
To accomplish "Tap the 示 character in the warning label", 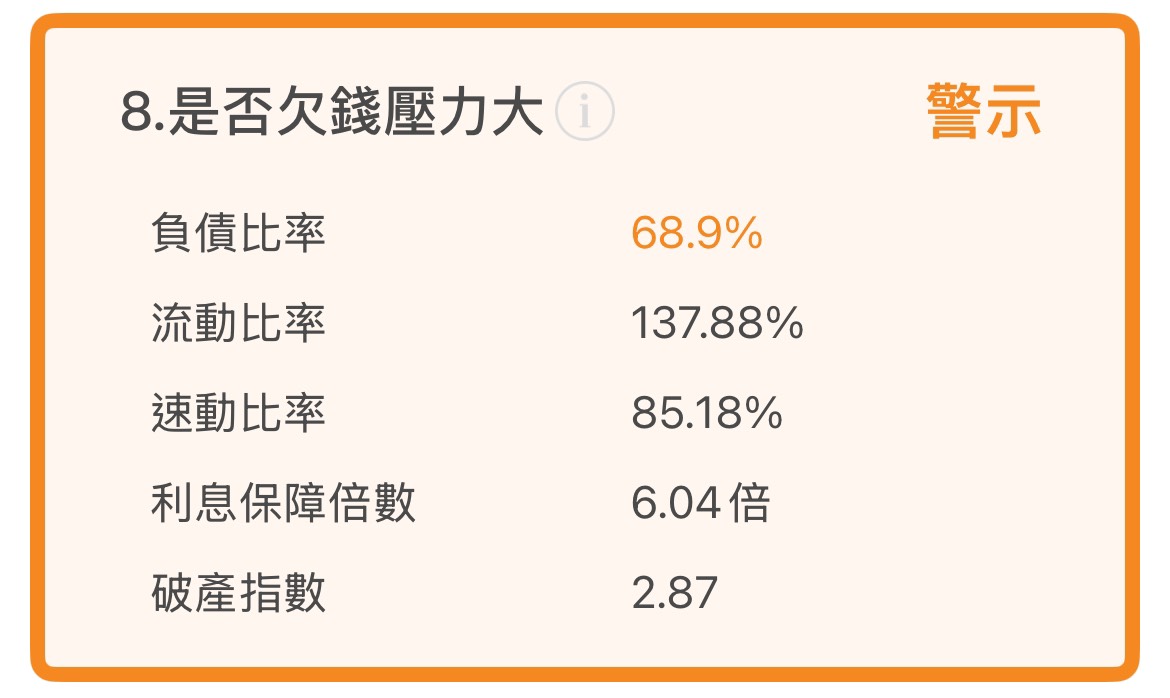I will tap(1014, 111).
